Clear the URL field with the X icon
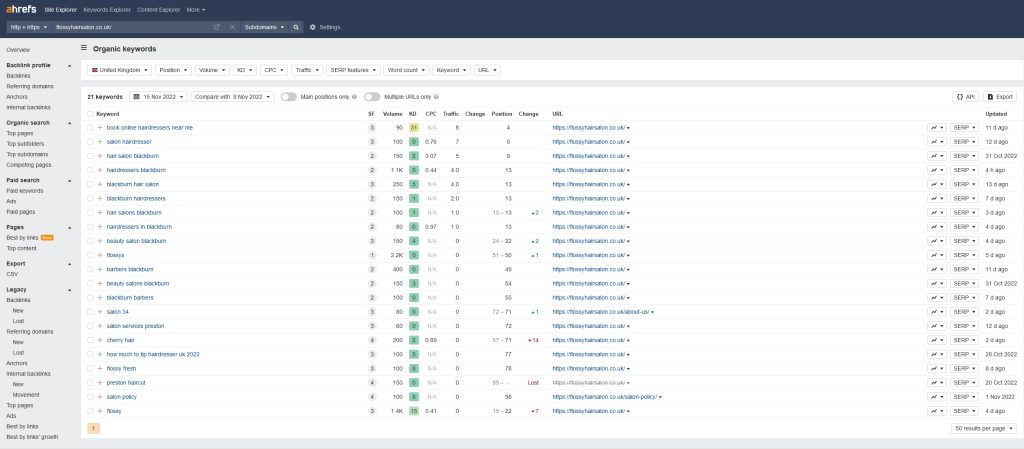The image size is (1024, 449). tap(232, 27)
